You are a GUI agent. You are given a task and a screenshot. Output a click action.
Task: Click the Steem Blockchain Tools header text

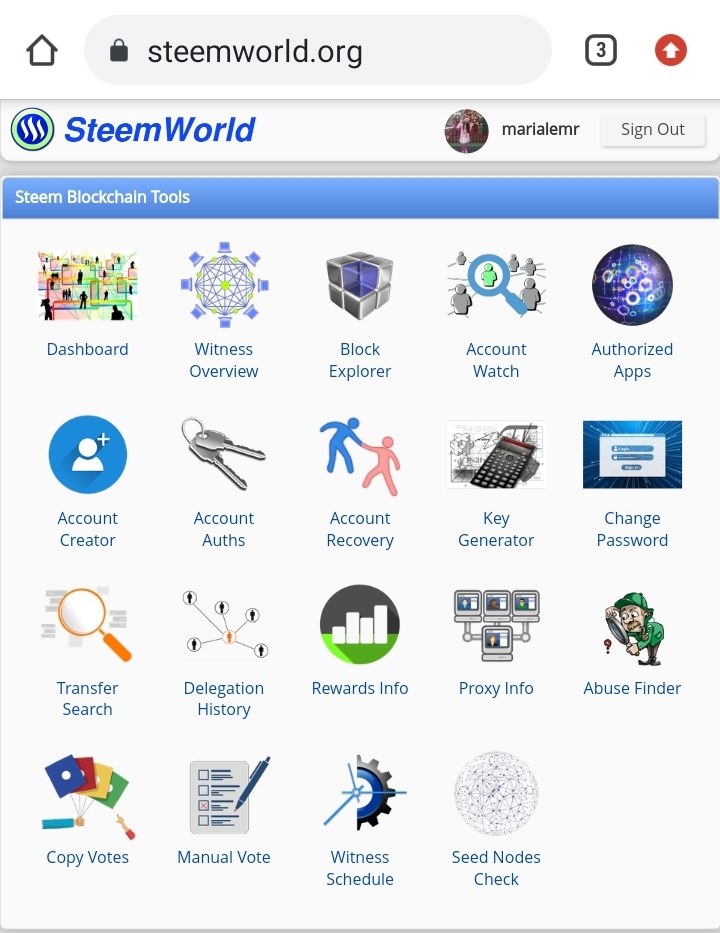[x=102, y=197]
